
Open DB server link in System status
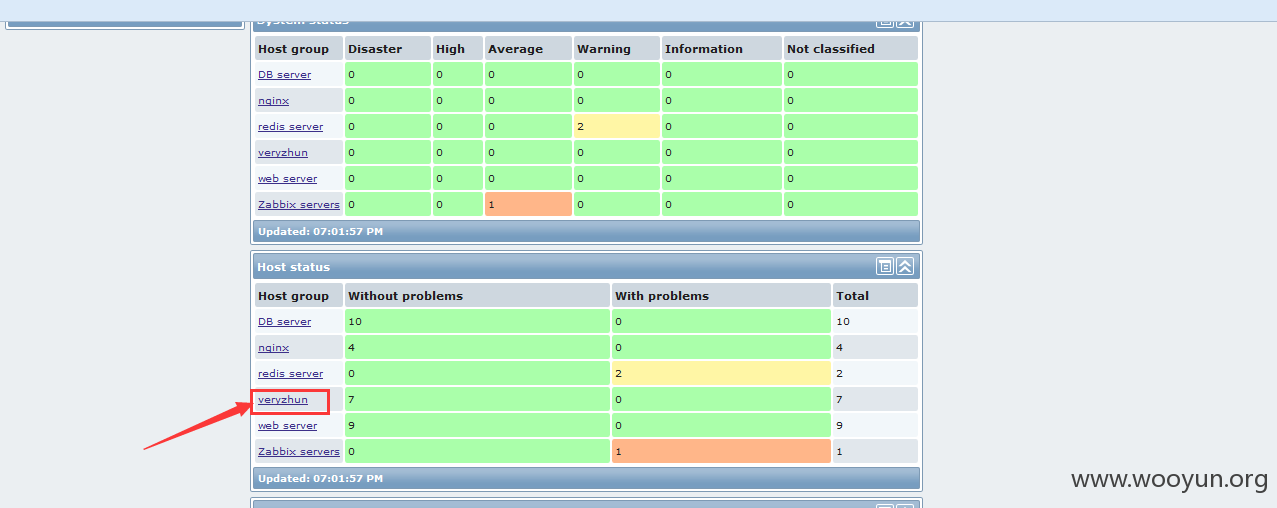[x=284, y=75]
